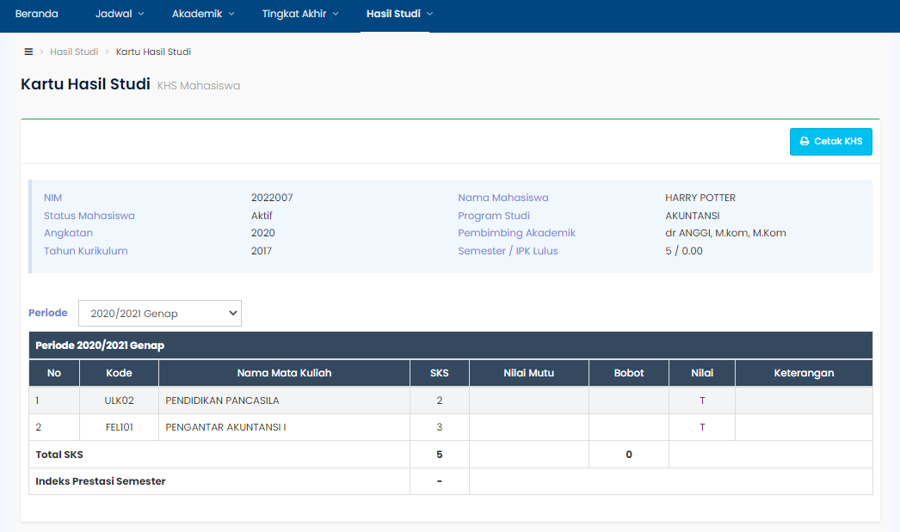Image resolution: width=900 pixels, height=532 pixels.
Task: Click the SKS column header
Action: 439,373
